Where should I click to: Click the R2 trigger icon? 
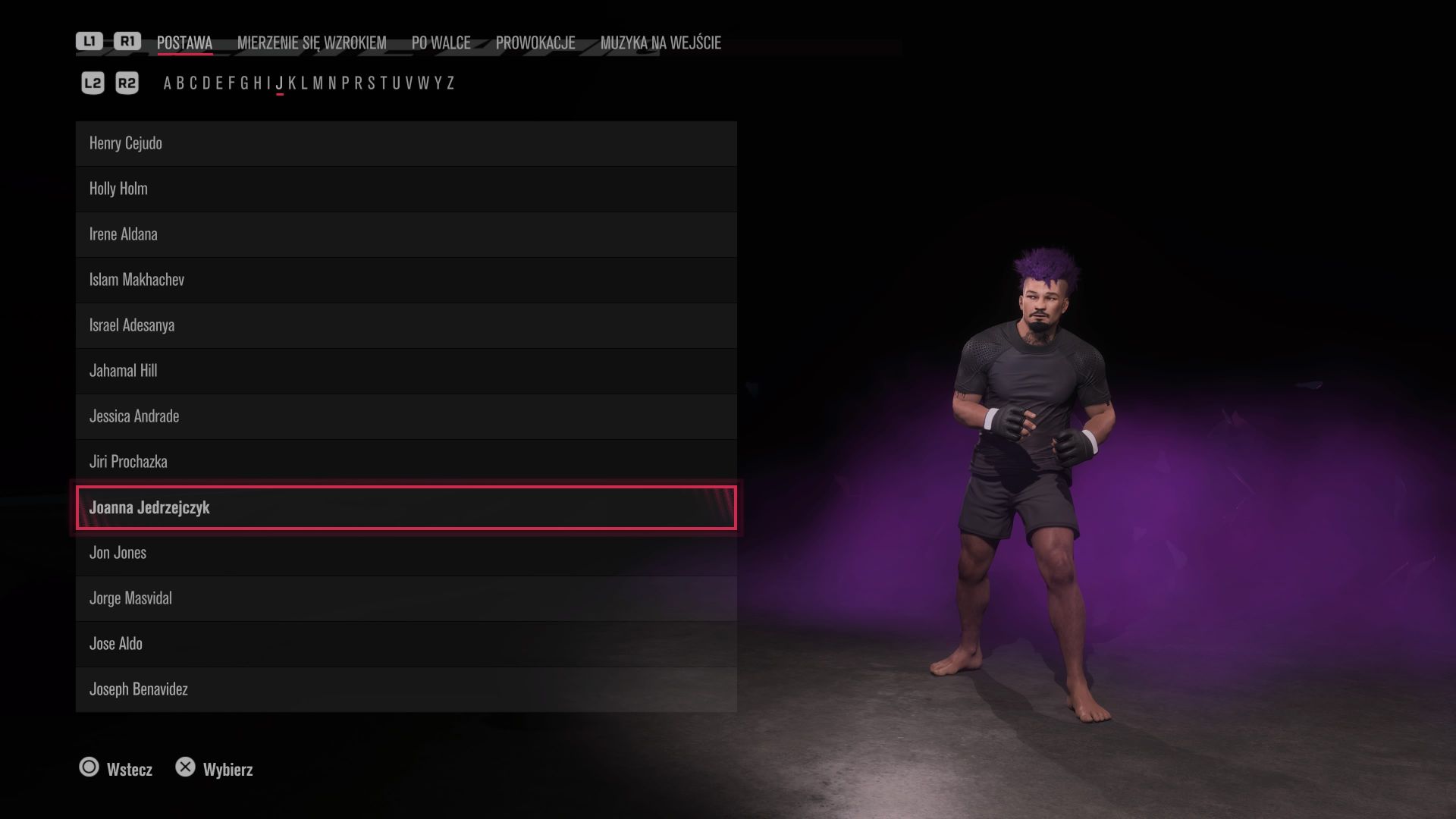[x=127, y=83]
